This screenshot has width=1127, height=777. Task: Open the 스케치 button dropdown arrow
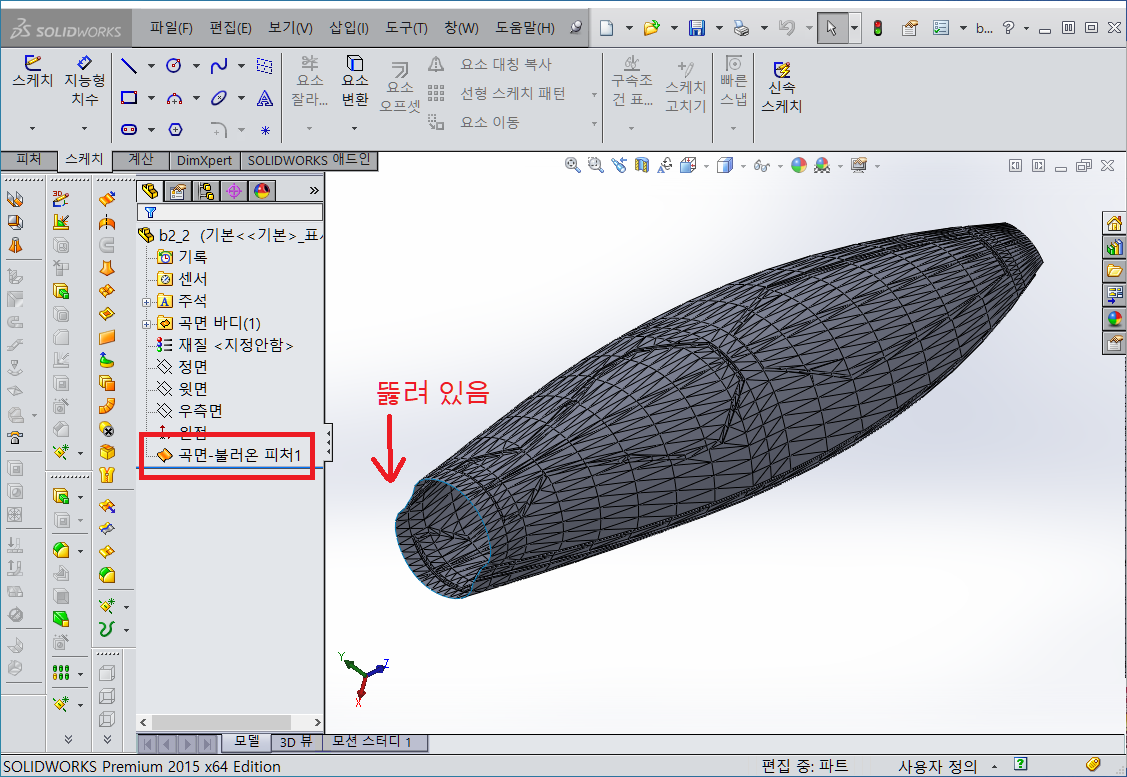pyautogui.click(x=32, y=129)
